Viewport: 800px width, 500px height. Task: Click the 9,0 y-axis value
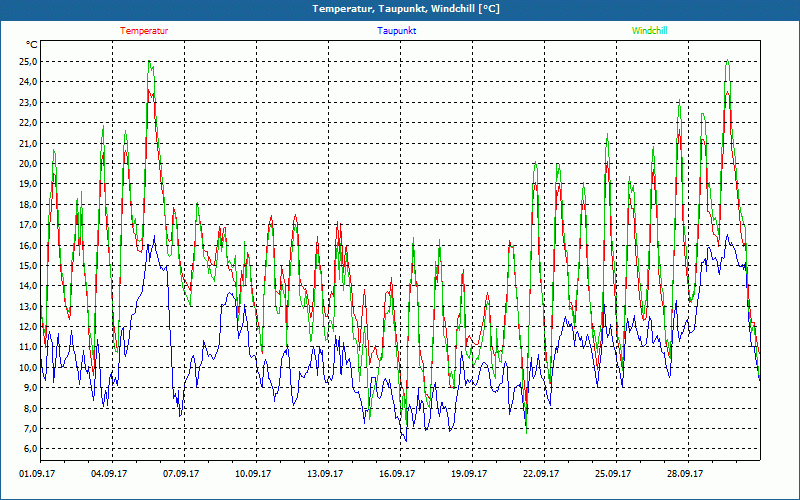click(x=31, y=388)
